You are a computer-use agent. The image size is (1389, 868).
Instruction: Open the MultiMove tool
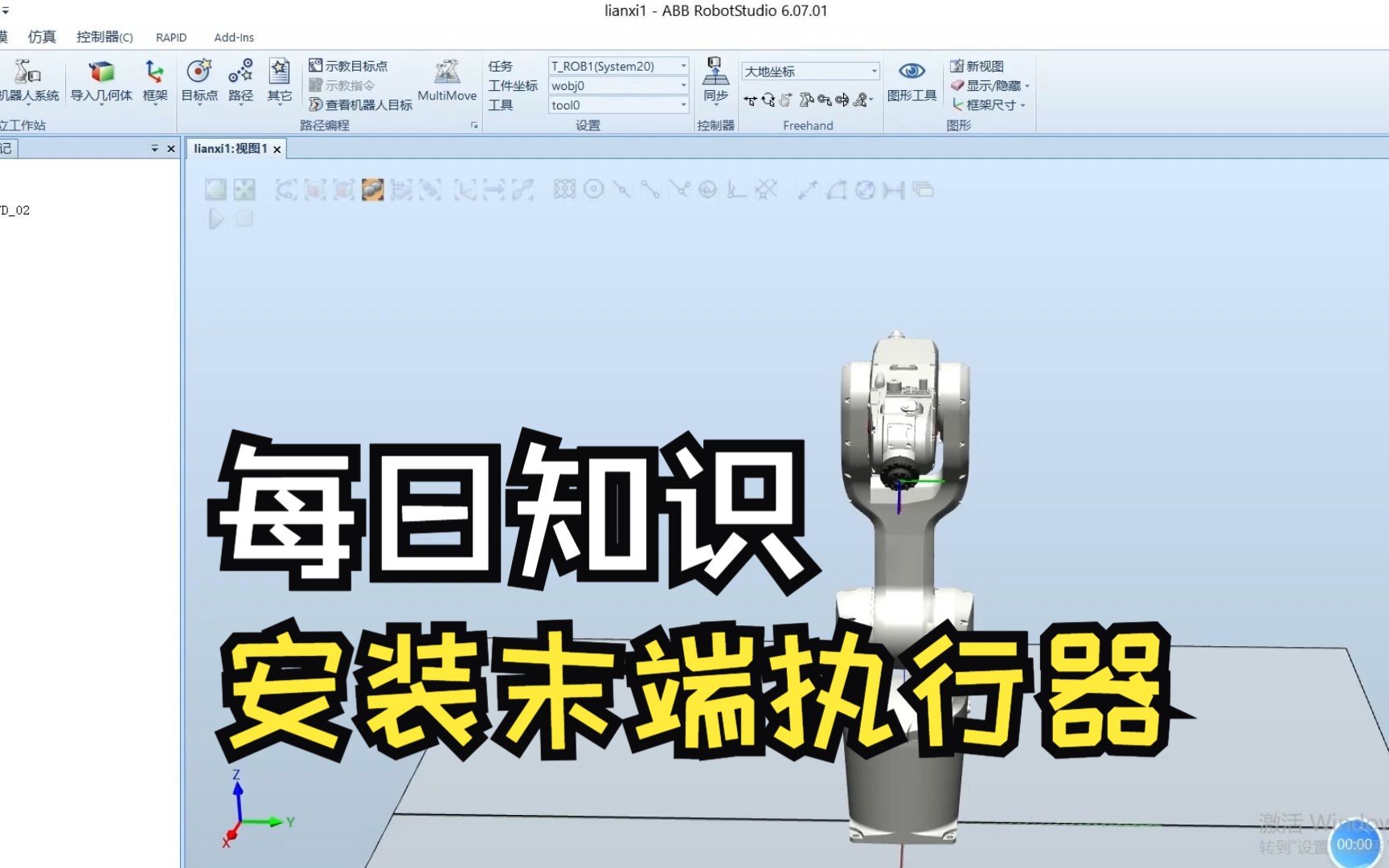click(447, 80)
